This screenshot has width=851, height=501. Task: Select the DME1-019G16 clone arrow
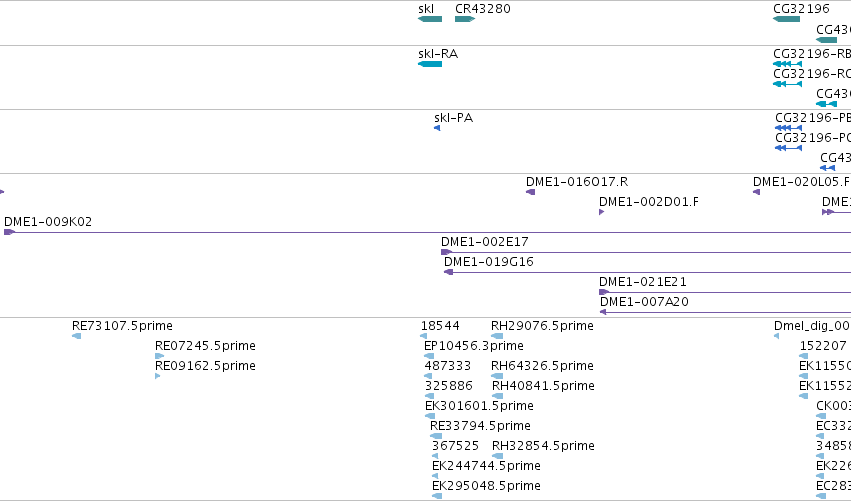coord(448,272)
